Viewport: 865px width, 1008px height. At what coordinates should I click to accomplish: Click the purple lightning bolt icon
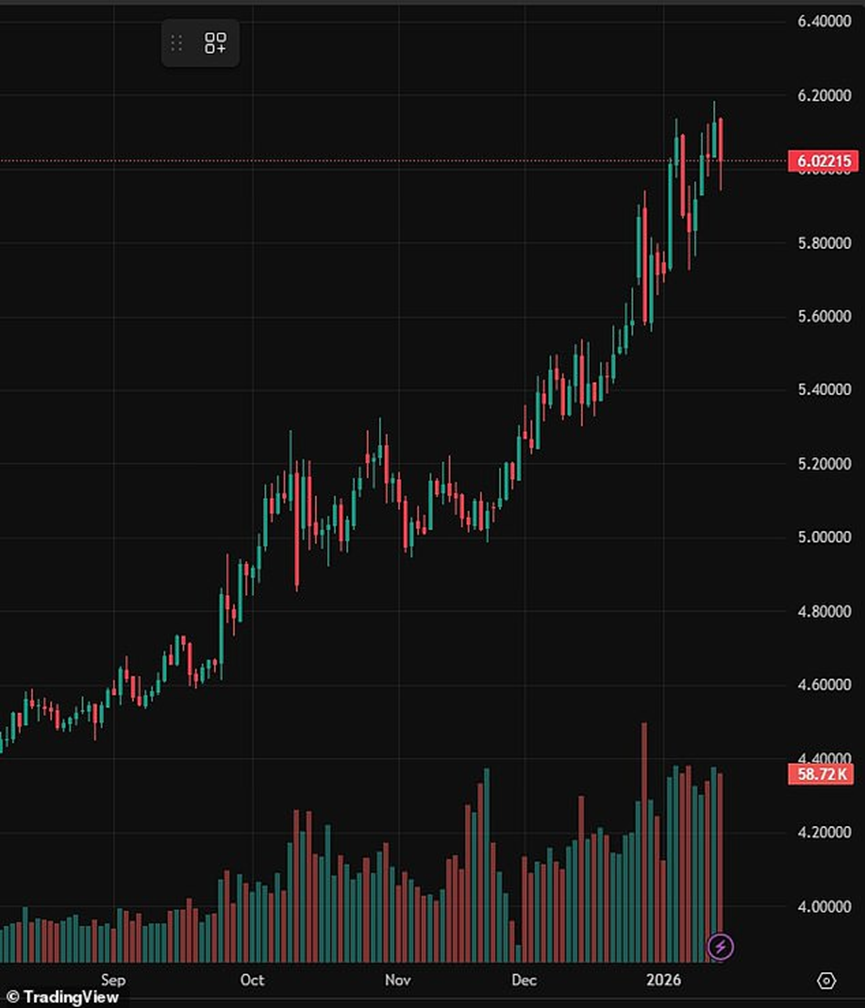[x=721, y=945]
